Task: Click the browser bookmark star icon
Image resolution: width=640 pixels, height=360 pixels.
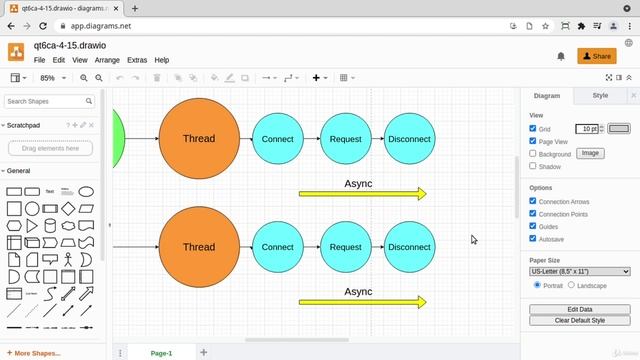Action: click(x=545, y=26)
